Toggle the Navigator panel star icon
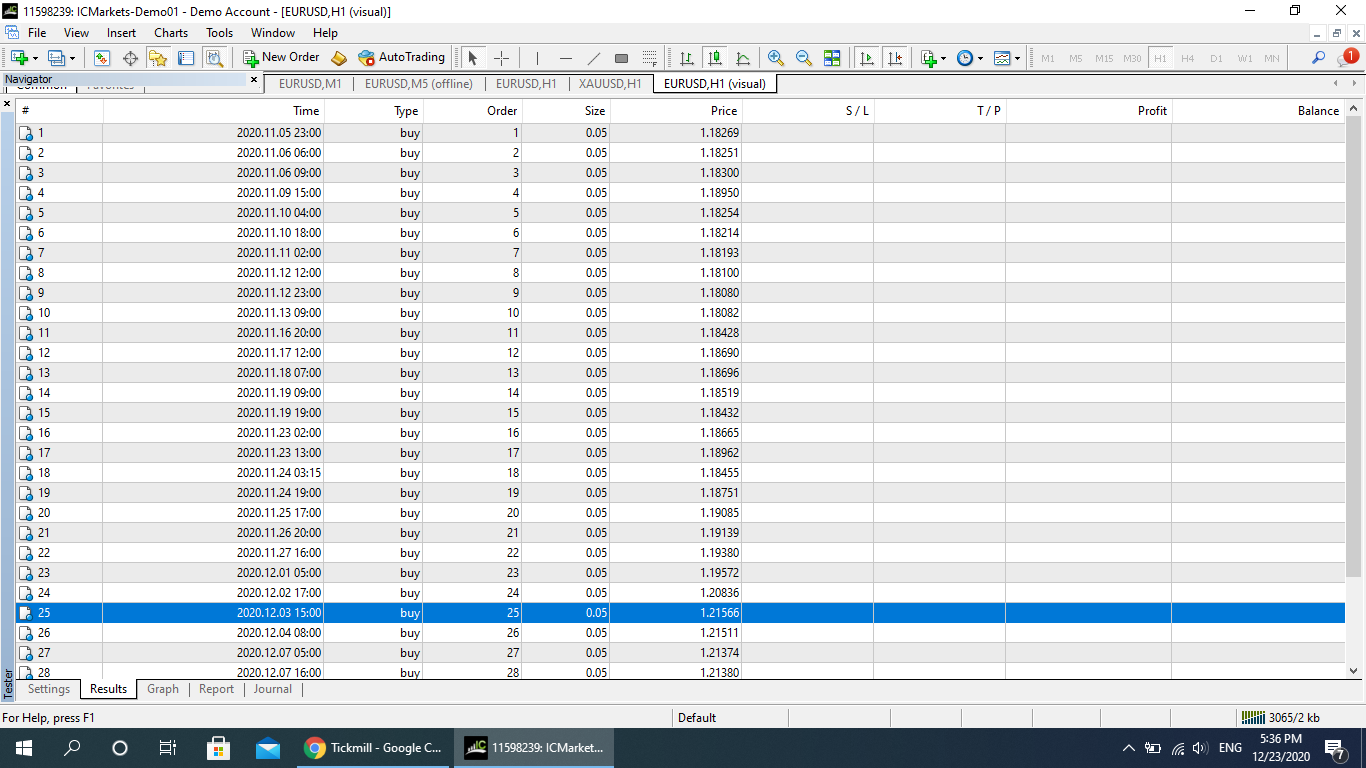Screen dimensions: 1366x768 tap(158, 58)
